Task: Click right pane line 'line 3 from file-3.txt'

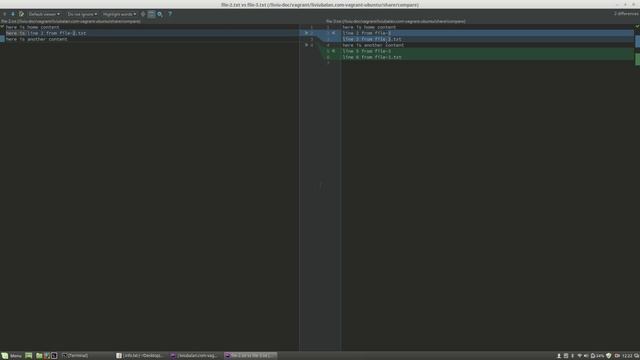Action: 372,39
